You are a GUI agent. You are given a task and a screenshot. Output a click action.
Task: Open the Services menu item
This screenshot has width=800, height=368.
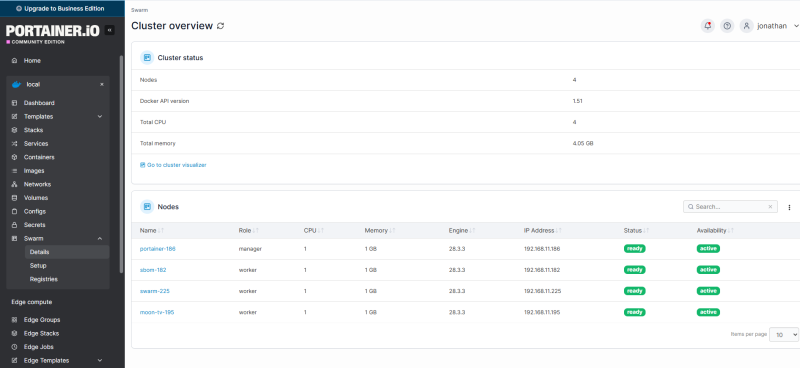coord(36,144)
